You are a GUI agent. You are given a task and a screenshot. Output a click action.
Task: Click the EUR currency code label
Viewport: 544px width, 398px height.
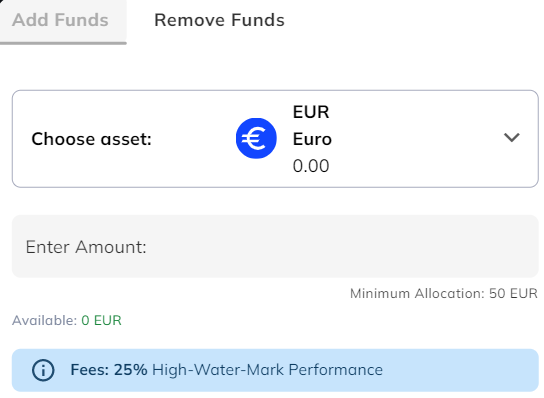point(311,112)
